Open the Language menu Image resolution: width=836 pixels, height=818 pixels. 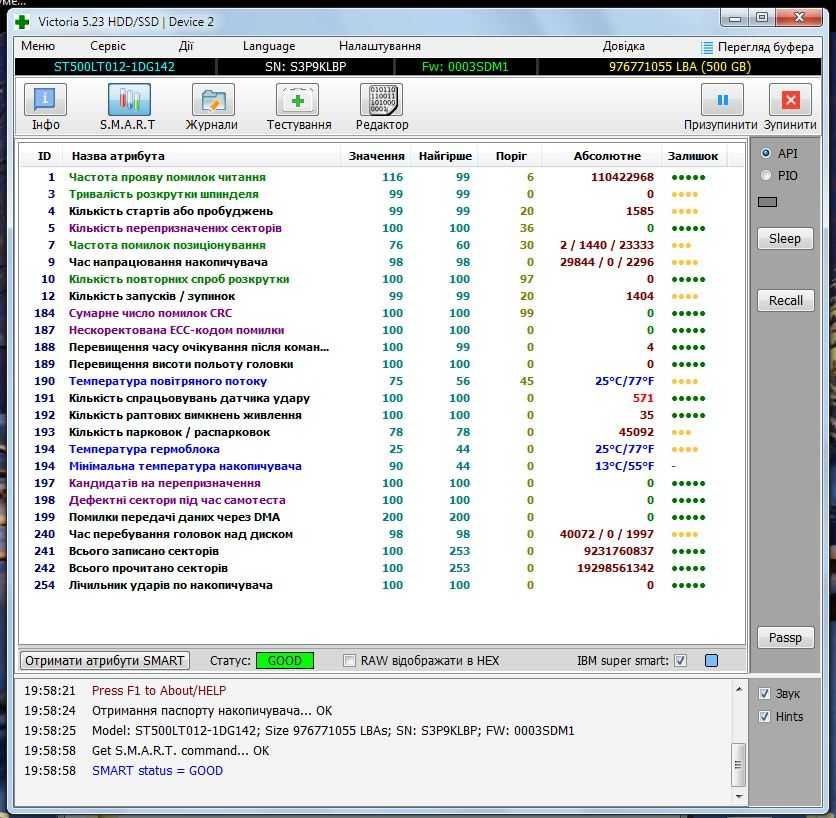pyautogui.click(x=269, y=46)
